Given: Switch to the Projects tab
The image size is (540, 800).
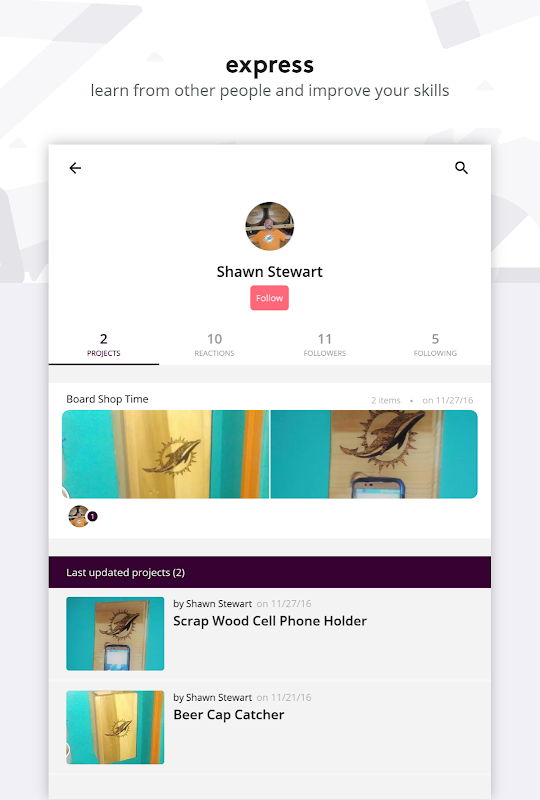Looking at the screenshot, I should [104, 345].
